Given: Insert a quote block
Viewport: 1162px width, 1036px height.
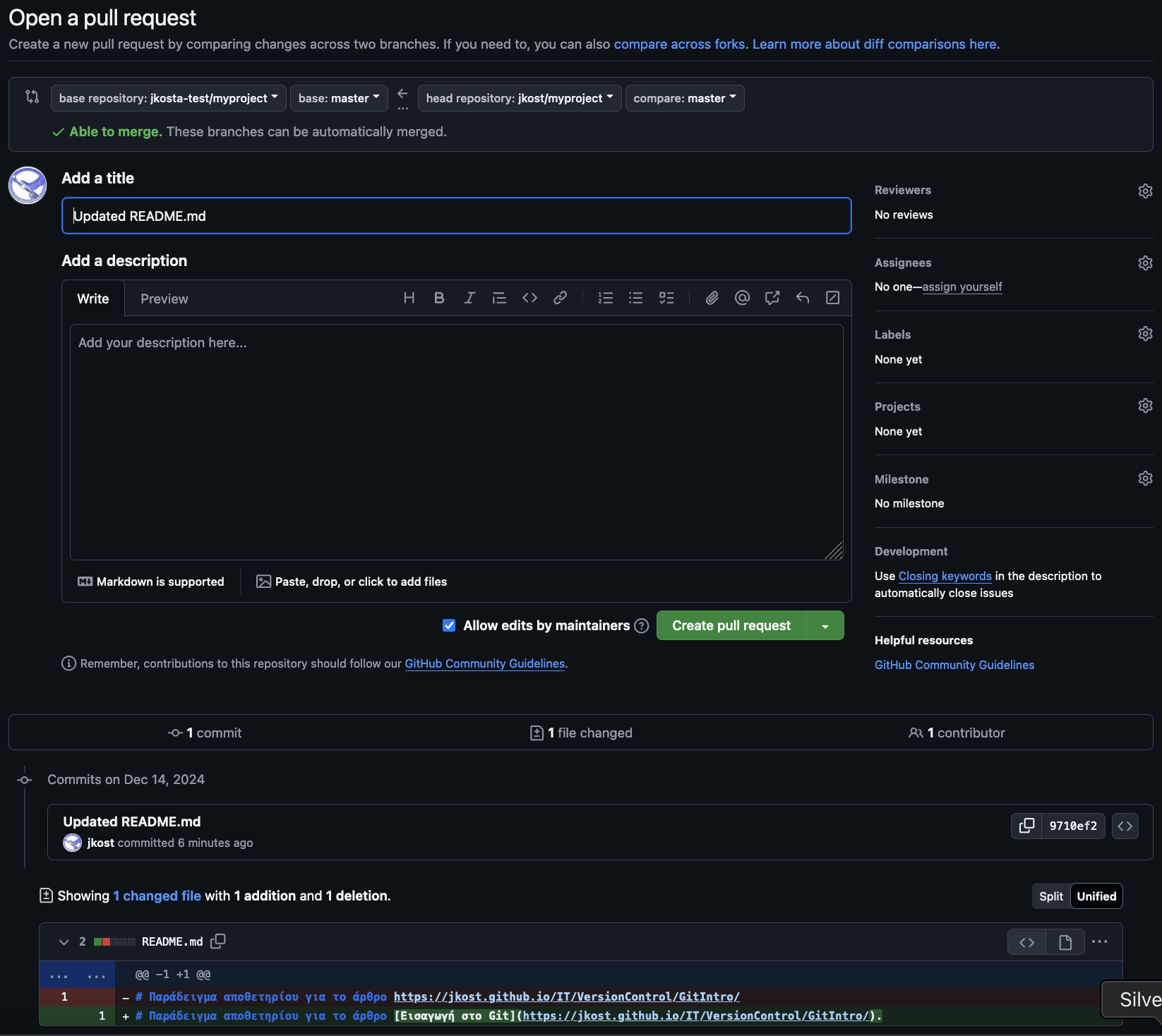Looking at the screenshot, I should click(499, 298).
